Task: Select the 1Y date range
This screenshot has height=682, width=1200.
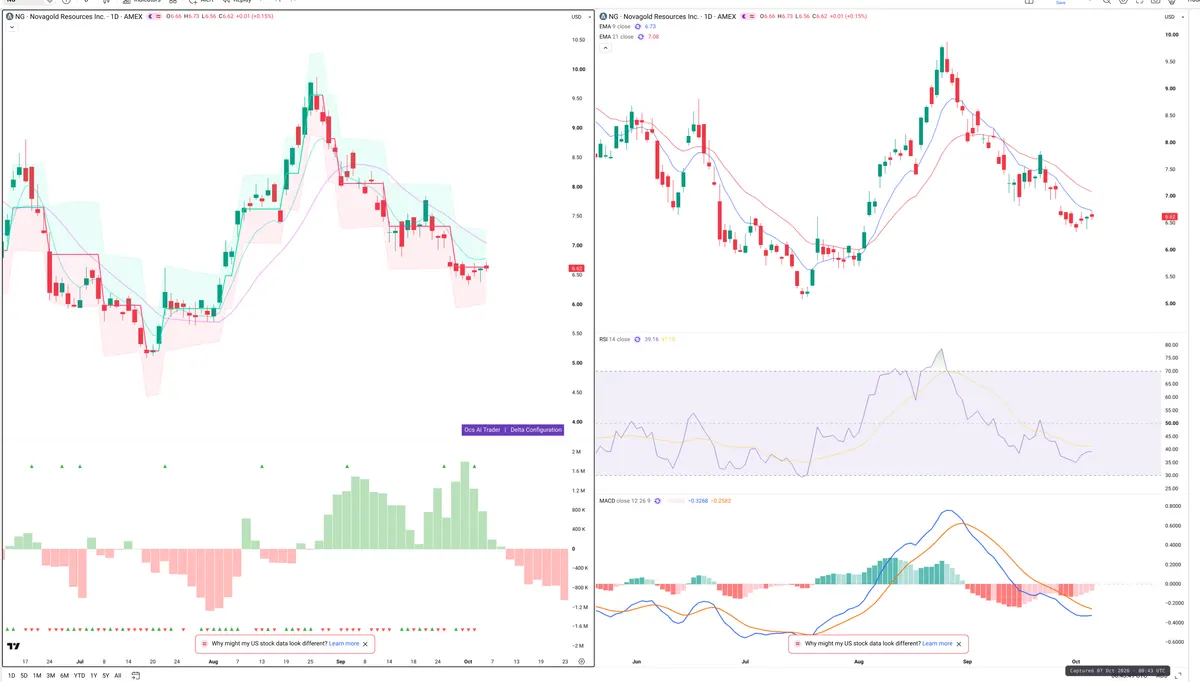Action: pos(94,676)
